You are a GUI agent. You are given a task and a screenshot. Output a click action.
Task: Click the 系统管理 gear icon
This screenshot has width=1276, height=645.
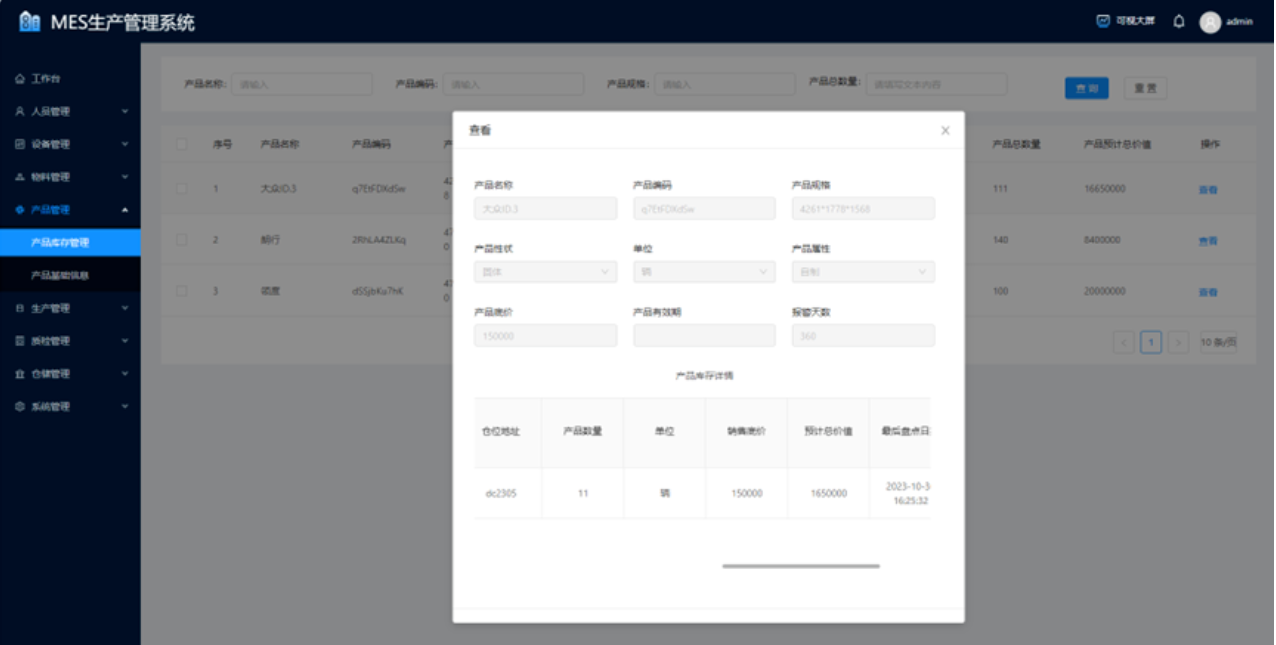tap(20, 407)
